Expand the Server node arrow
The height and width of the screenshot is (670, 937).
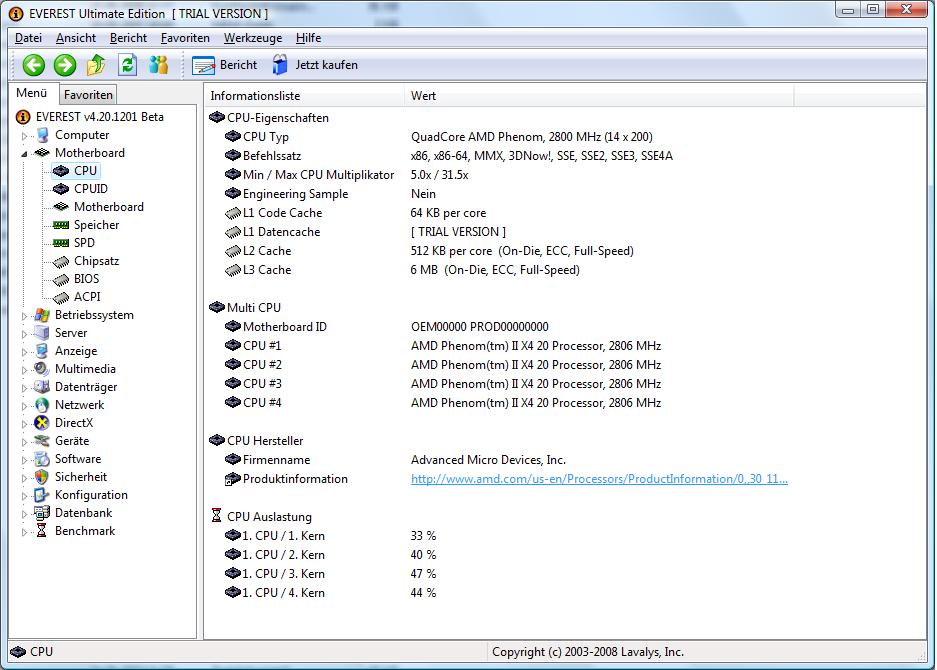(25, 334)
